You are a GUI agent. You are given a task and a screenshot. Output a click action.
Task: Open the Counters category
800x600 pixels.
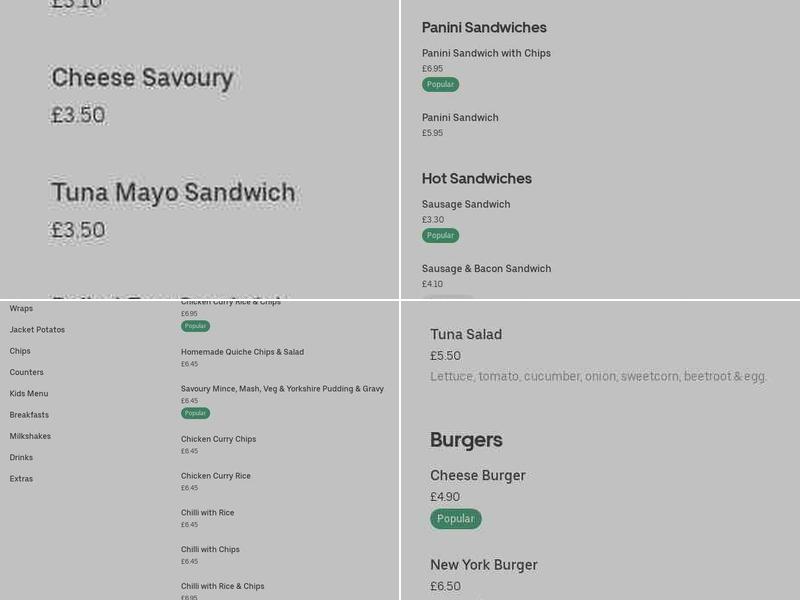[x=26, y=372]
